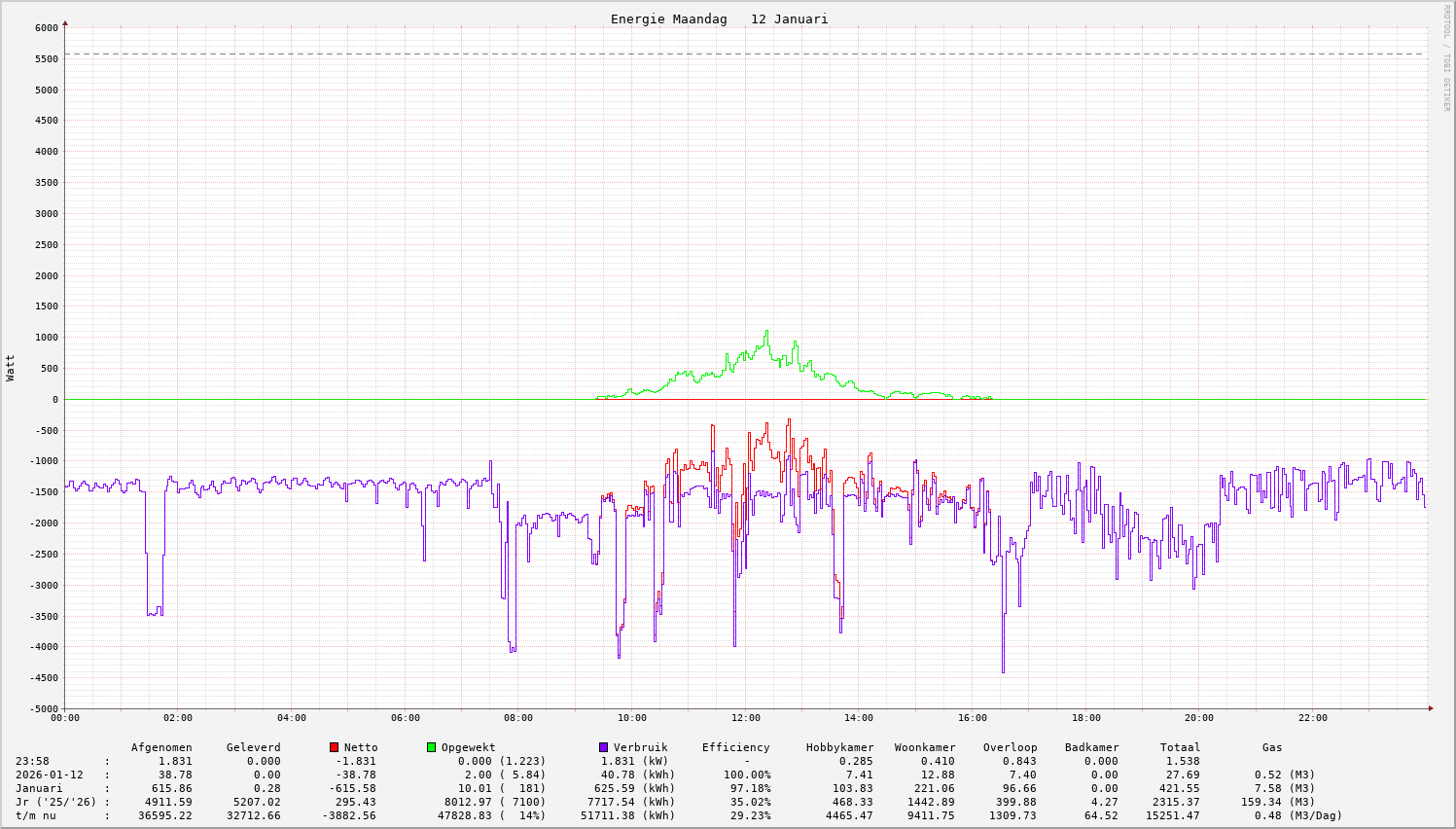Select the 12:00 time-axis marker
This screenshot has width=1456, height=829.
pos(745,718)
